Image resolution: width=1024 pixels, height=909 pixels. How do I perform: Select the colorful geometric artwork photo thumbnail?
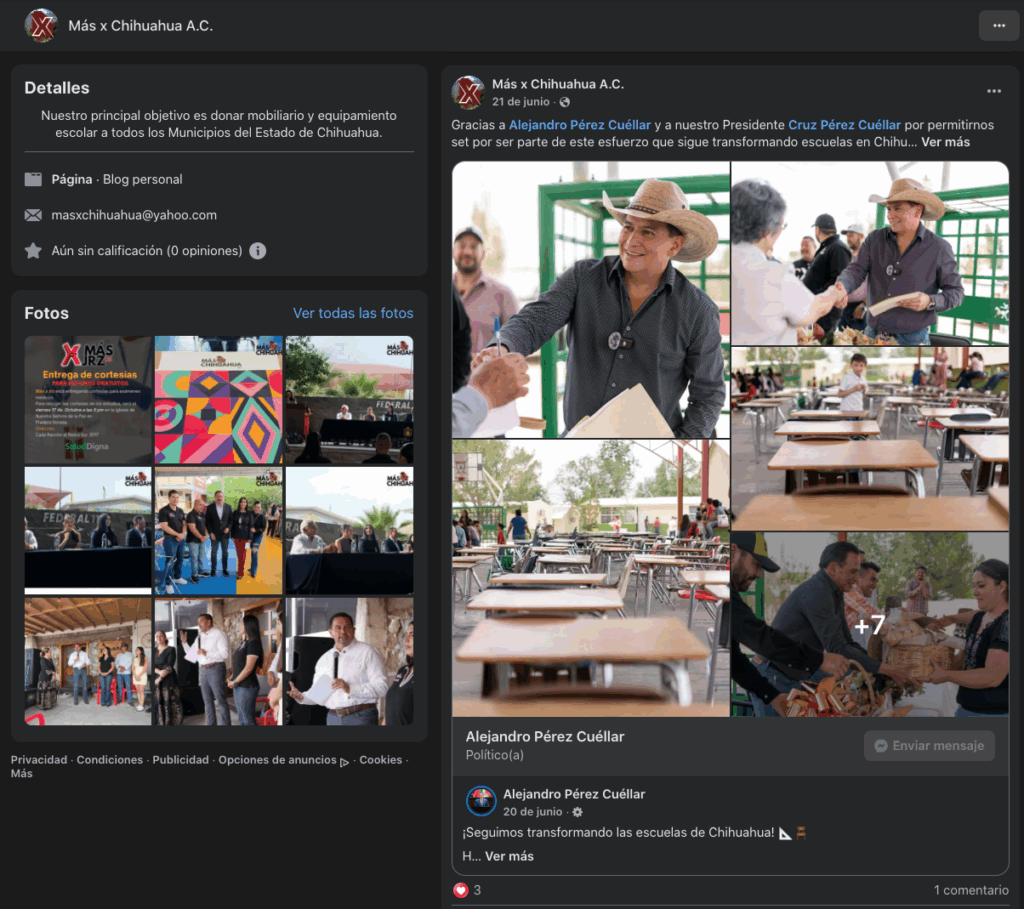(218, 401)
